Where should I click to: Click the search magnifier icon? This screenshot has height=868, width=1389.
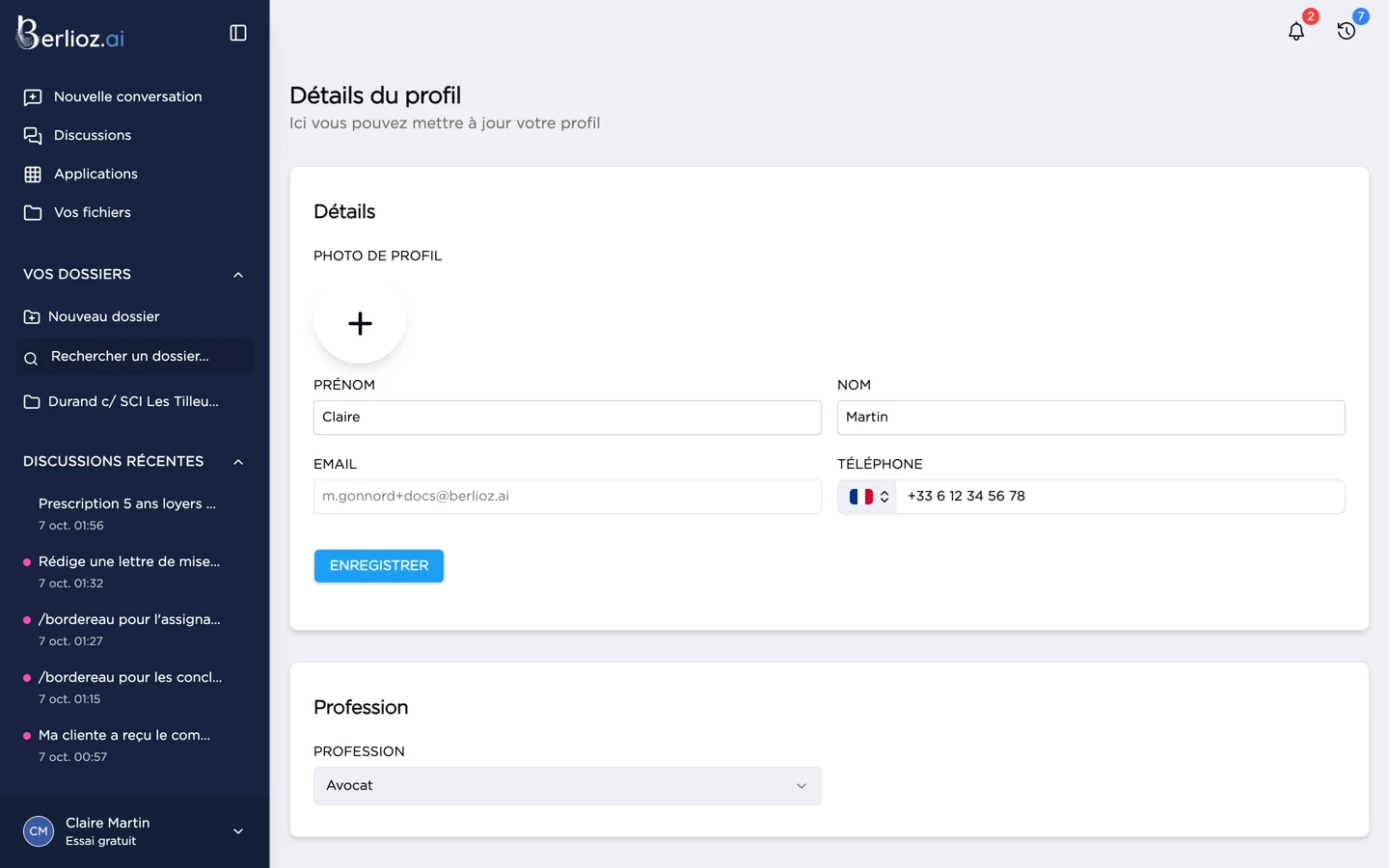(x=31, y=359)
